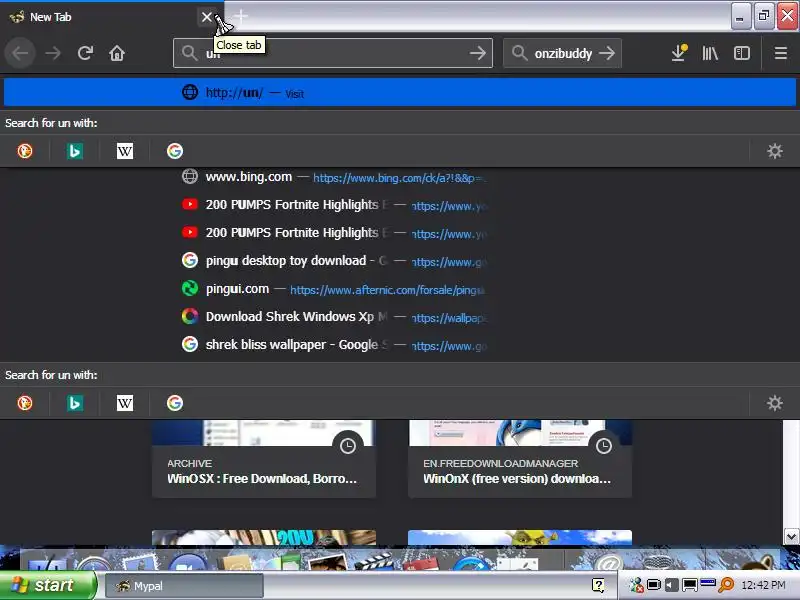Click the orange magnifier tray icon
The height and width of the screenshot is (600, 800).
(726, 585)
